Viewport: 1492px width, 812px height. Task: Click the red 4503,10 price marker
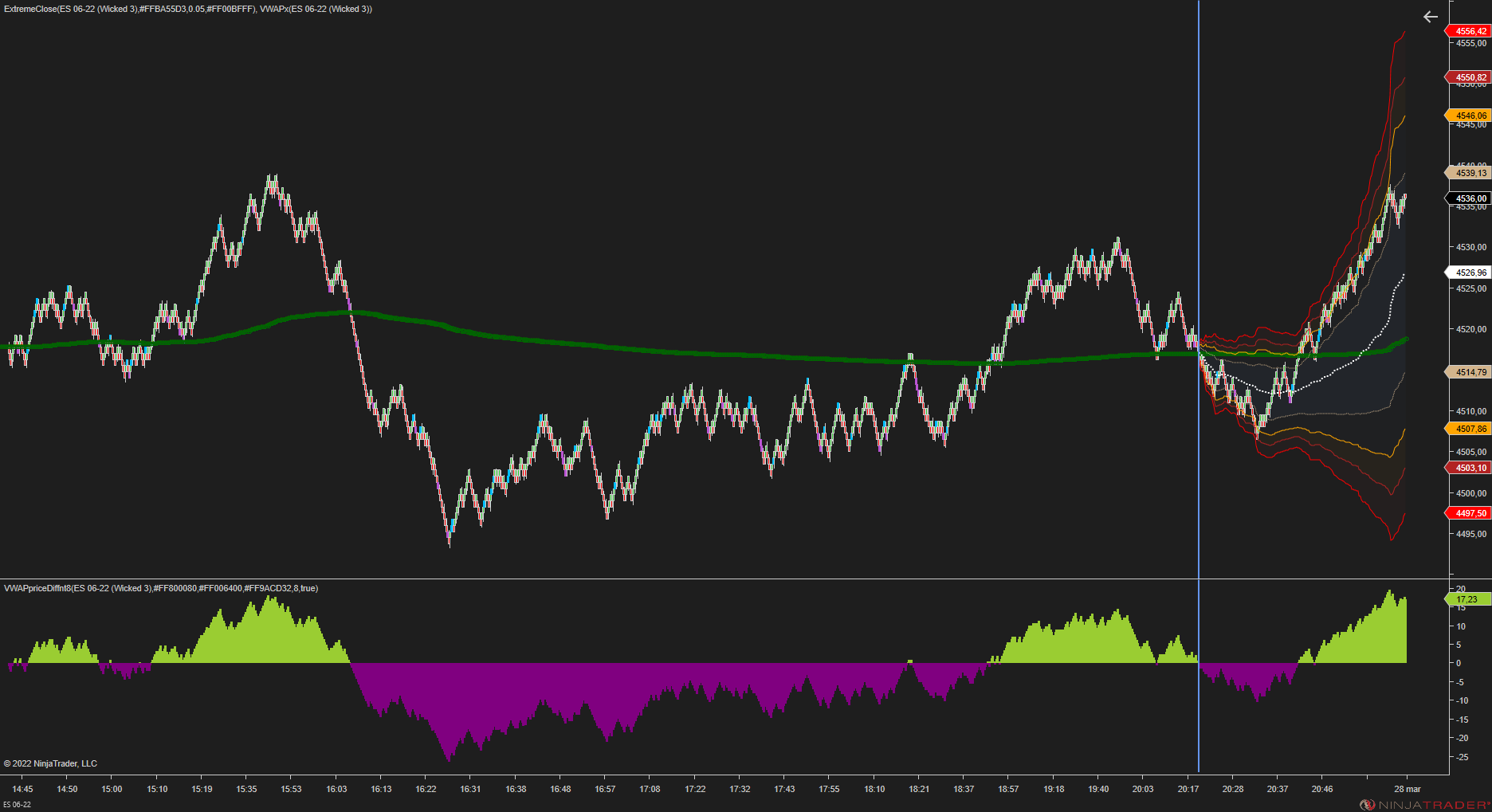pyautogui.click(x=1469, y=468)
